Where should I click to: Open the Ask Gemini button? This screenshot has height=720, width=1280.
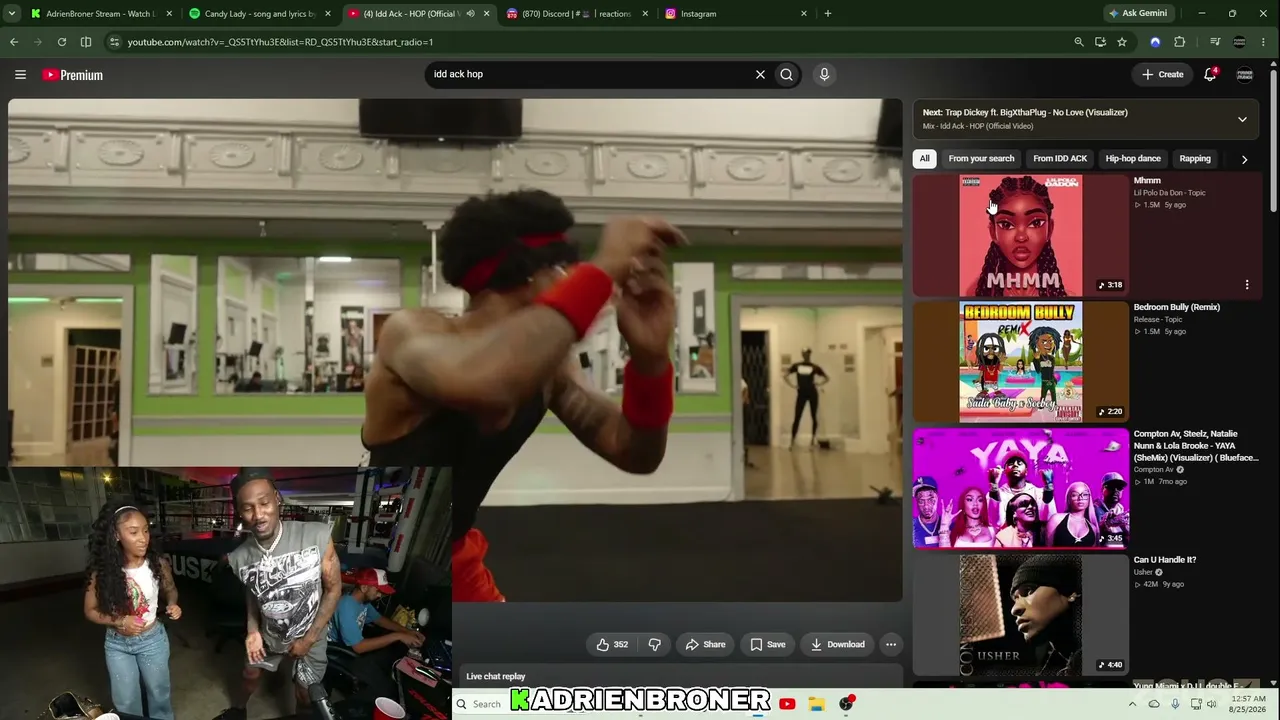[1138, 14]
